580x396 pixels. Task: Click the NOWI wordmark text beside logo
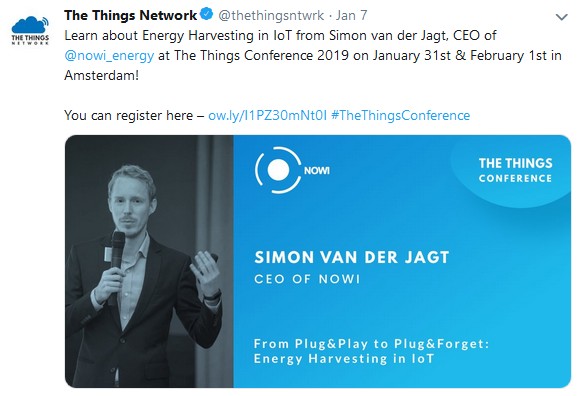pos(317,170)
